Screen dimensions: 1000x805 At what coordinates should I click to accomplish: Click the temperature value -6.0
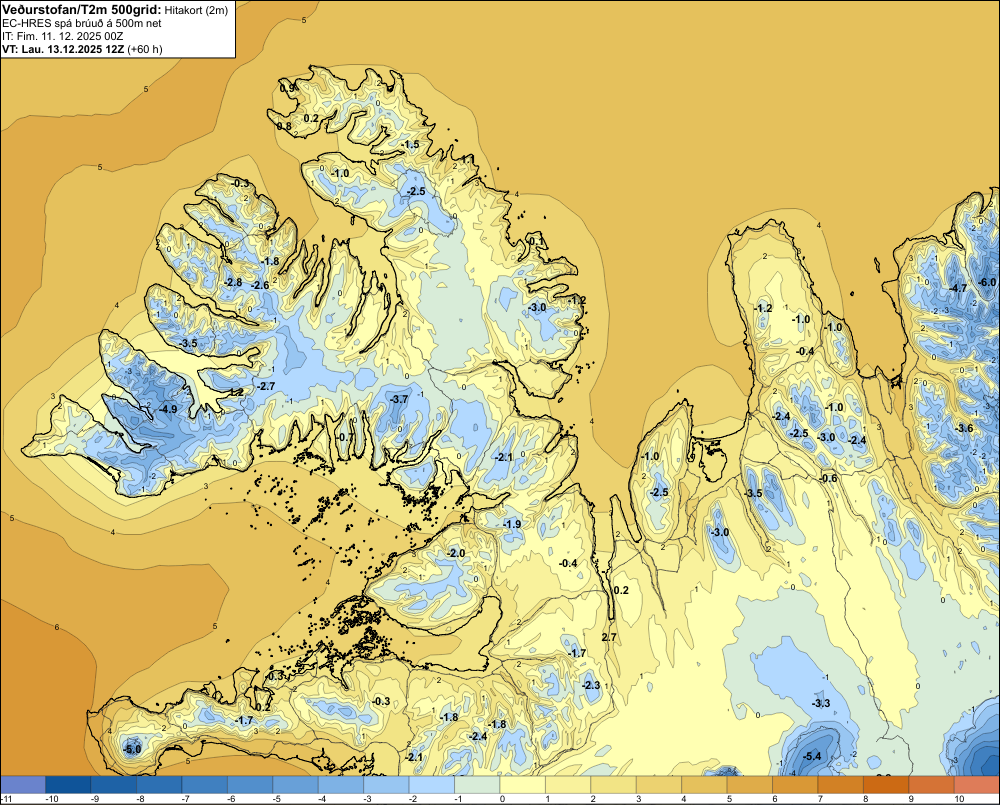[x=987, y=282]
